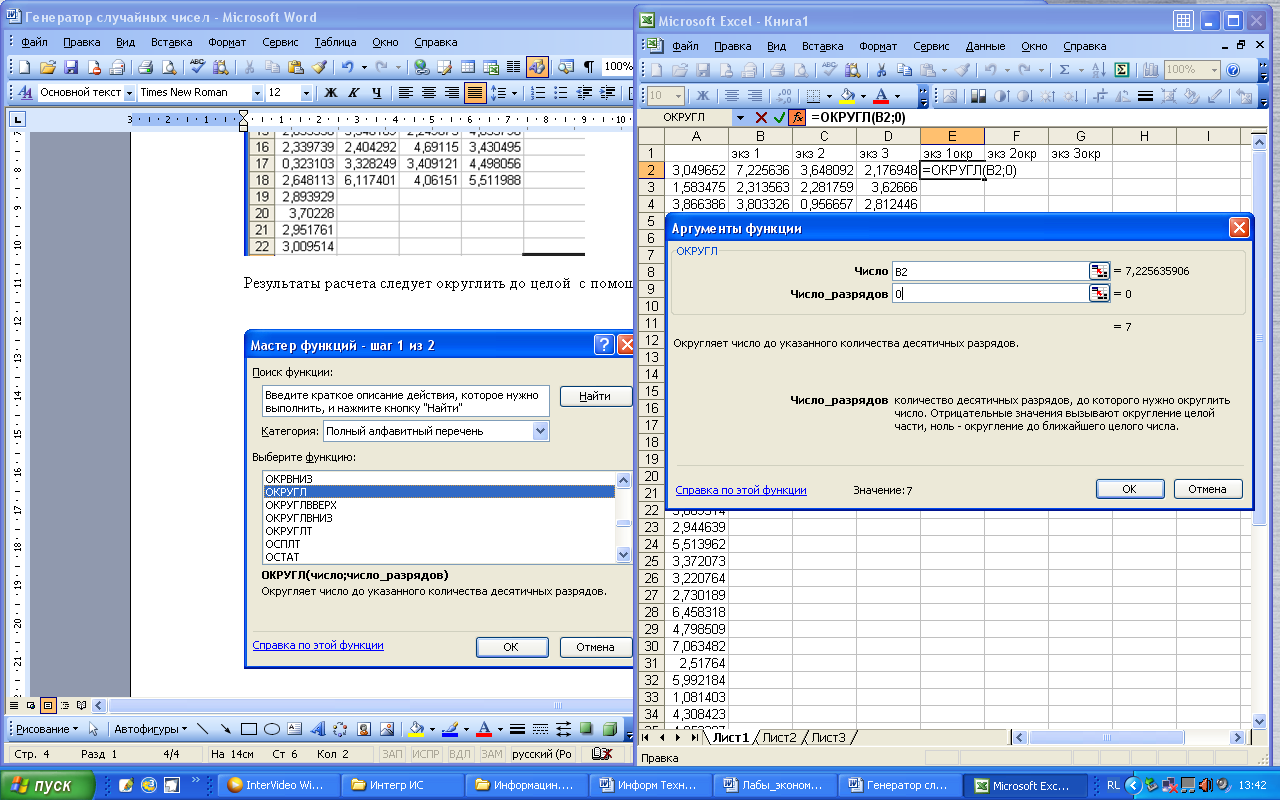Open the Excel Файл menu
Viewport: 1280px width, 800px height.
point(685,46)
